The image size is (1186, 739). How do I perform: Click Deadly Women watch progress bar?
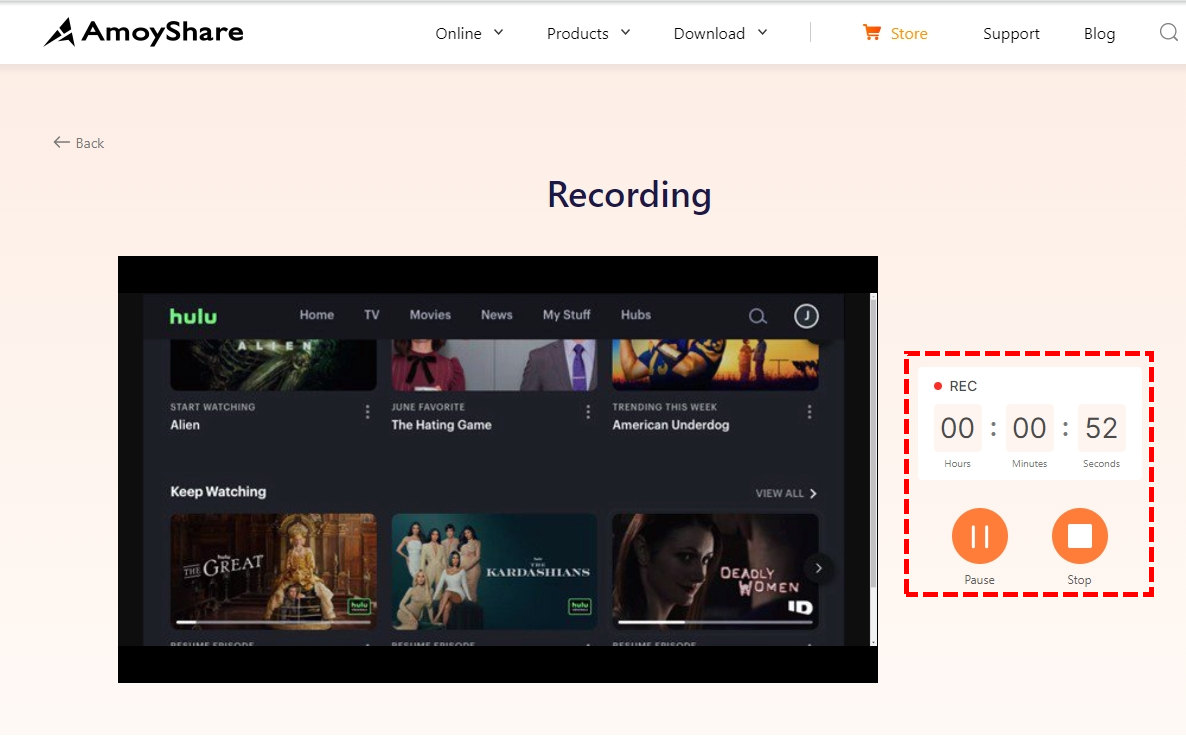[x=715, y=623]
